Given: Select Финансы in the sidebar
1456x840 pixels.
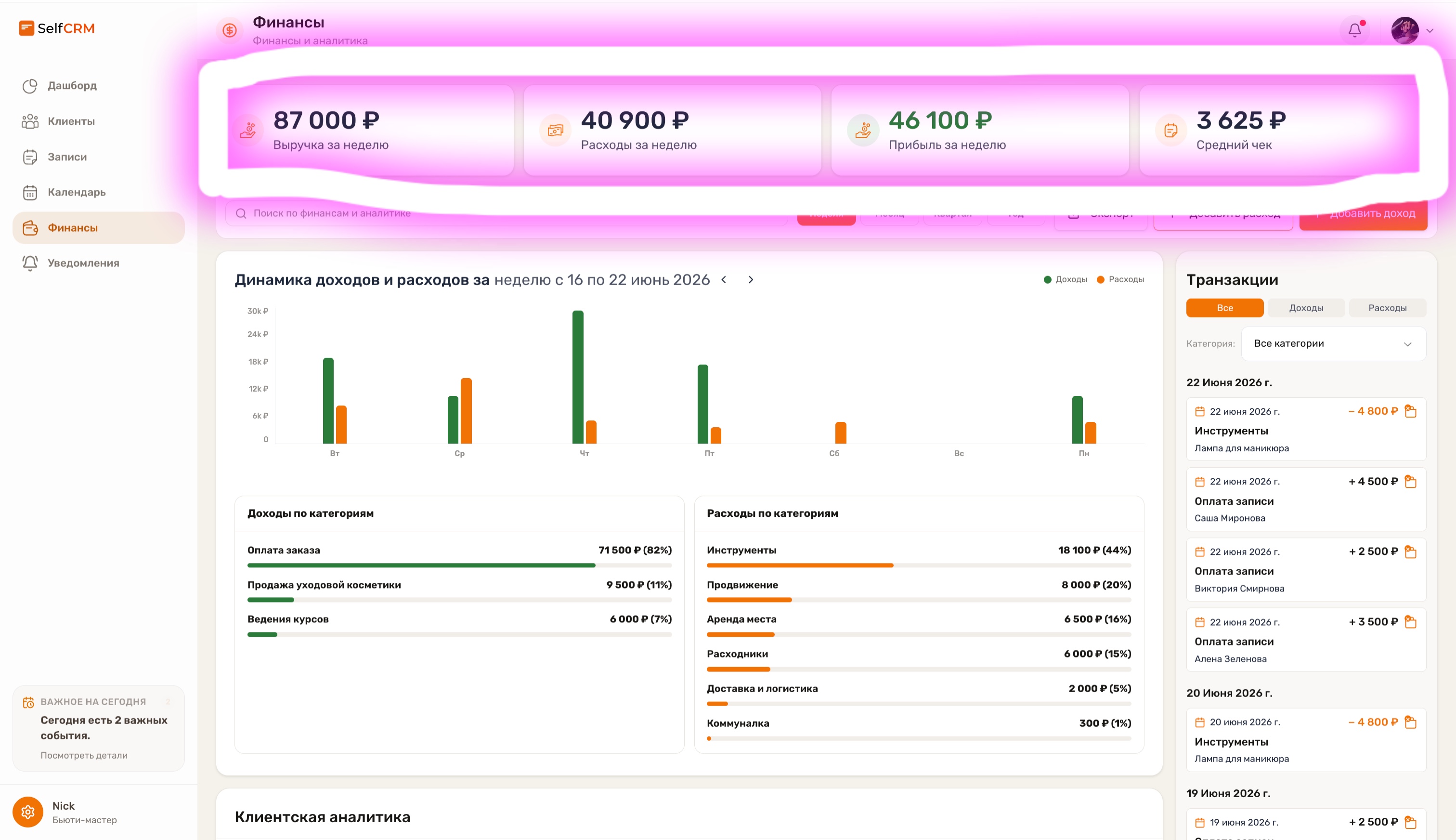Looking at the screenshot, I should 99,228.
